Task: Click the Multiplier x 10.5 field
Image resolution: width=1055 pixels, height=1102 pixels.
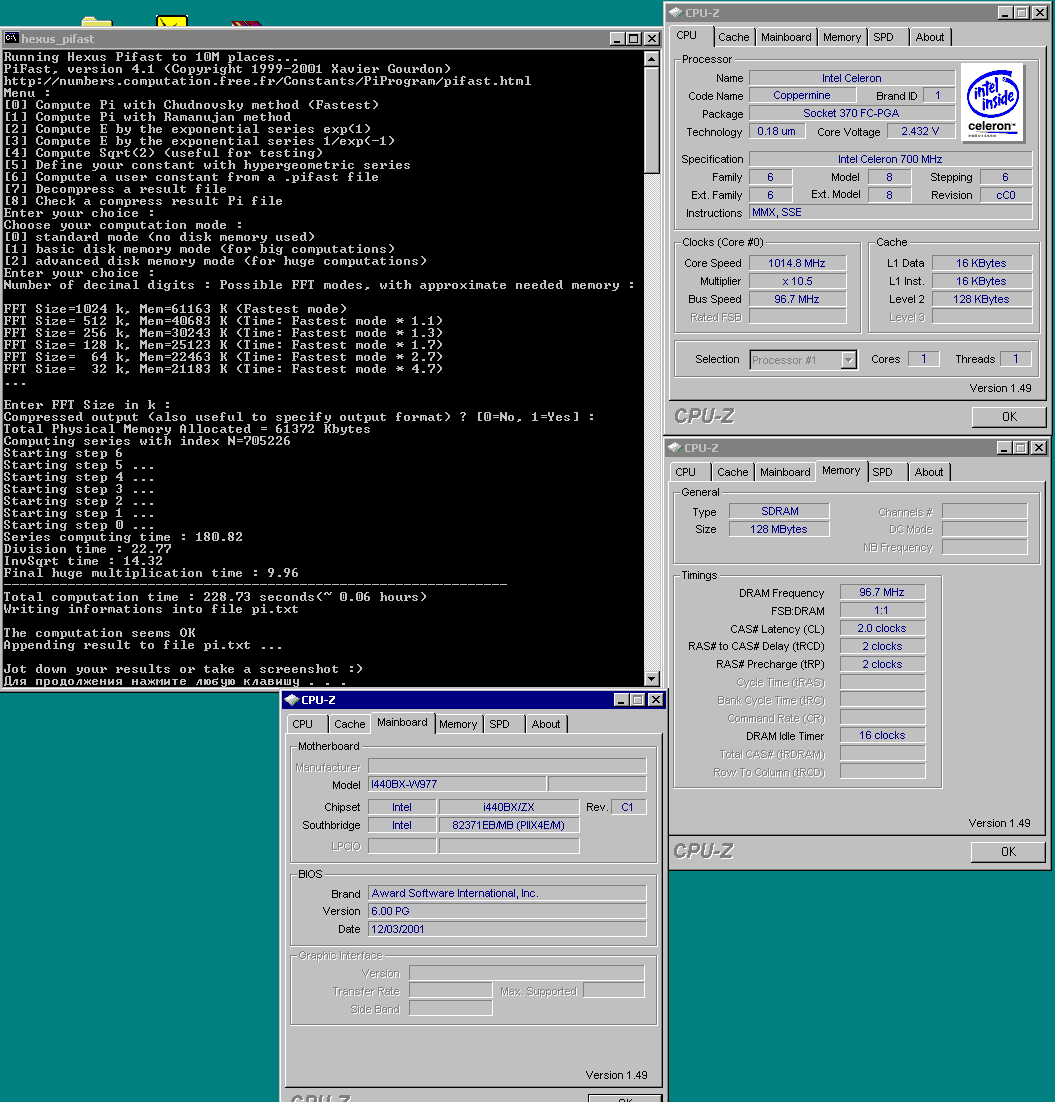Action: 797,281
